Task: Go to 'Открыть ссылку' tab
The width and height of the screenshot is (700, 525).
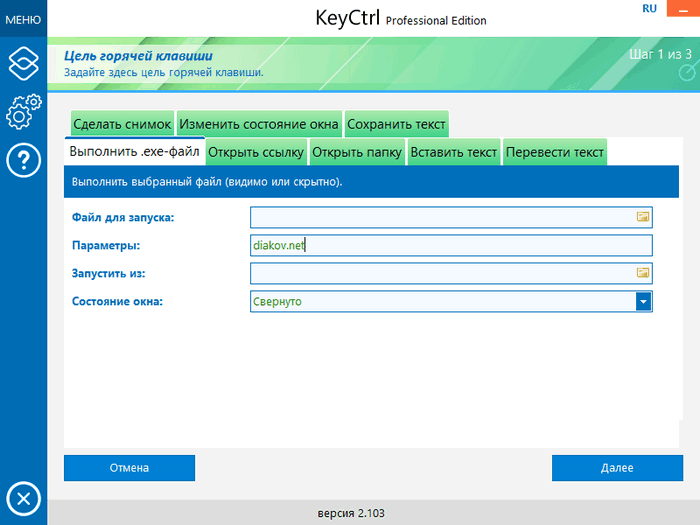Action: pyautogui.click(x=256, y=152)
